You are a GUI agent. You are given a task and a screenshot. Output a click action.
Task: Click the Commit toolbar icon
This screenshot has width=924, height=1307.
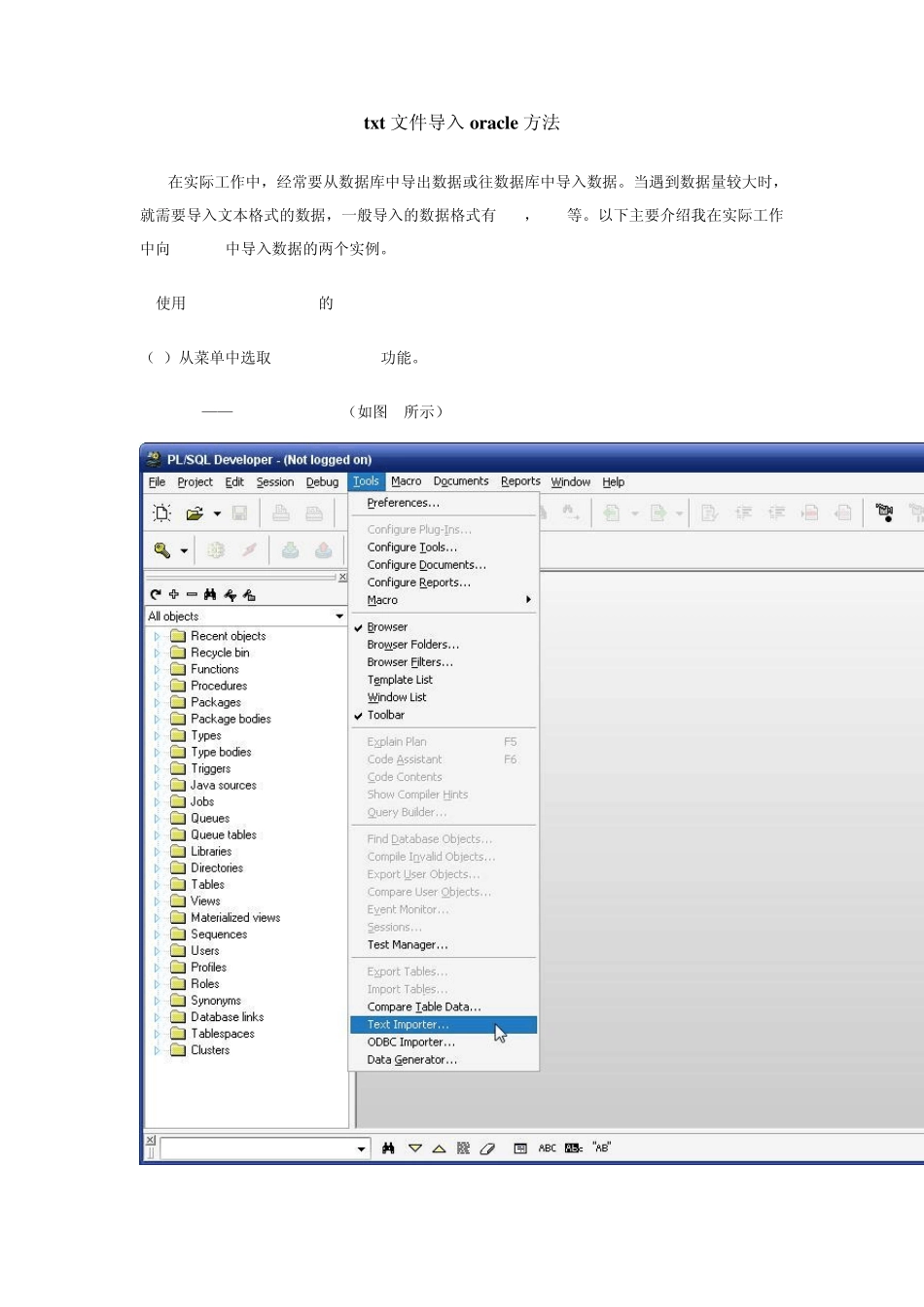pos(290,550)
